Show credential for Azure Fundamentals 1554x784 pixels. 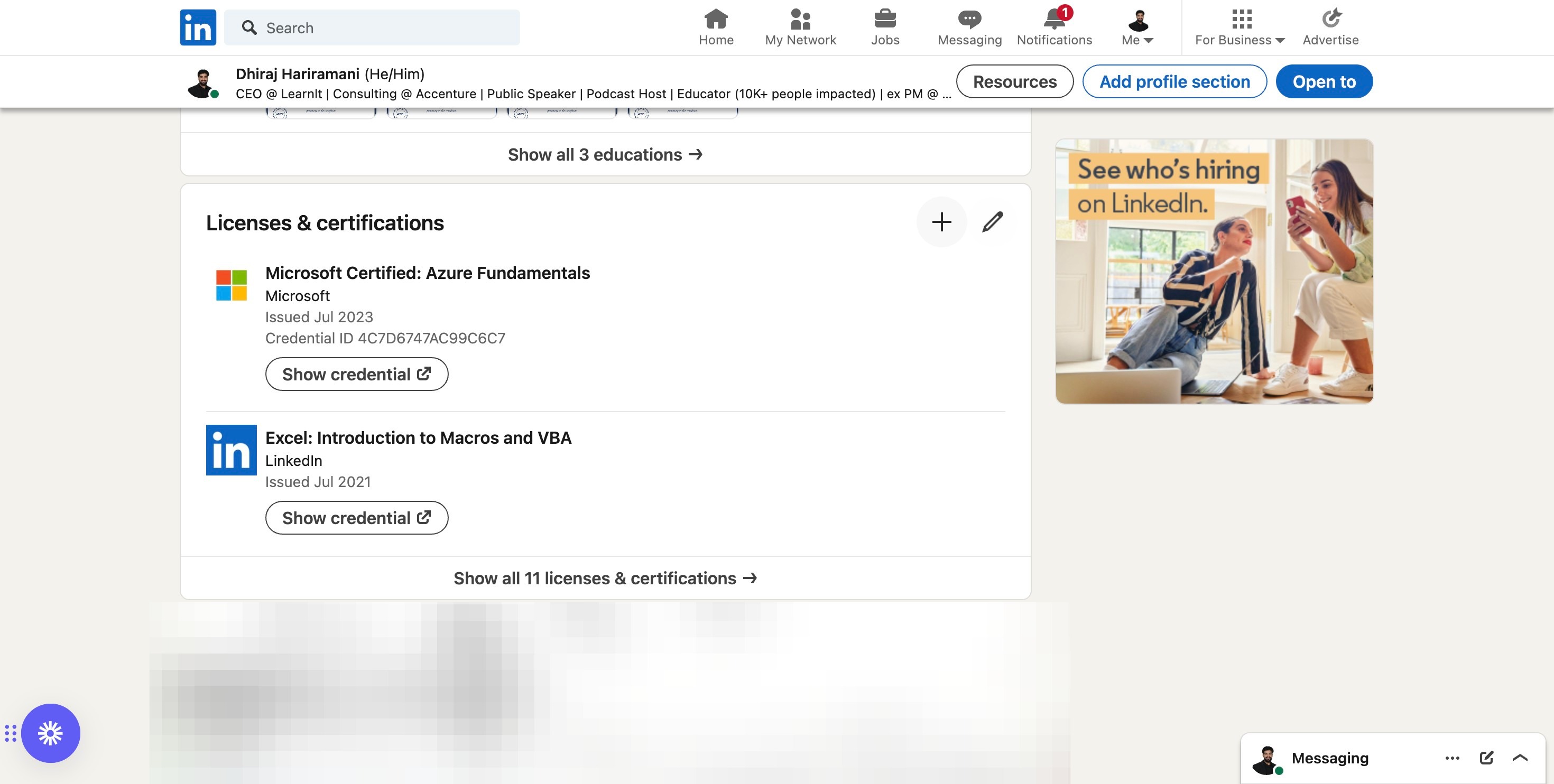(x=357, y=374)
